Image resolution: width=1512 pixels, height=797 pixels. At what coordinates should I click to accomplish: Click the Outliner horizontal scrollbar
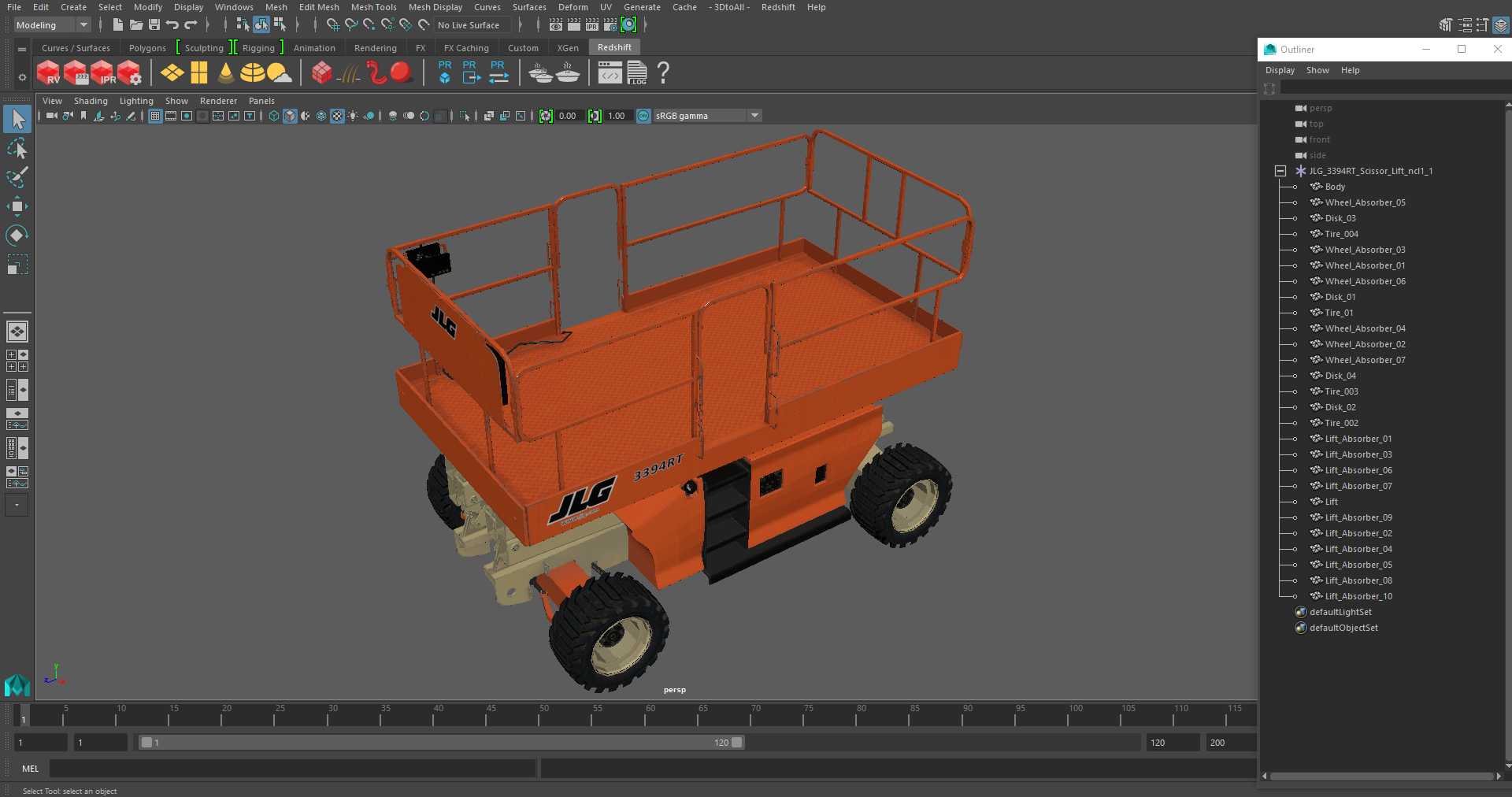pos(1382,777)
